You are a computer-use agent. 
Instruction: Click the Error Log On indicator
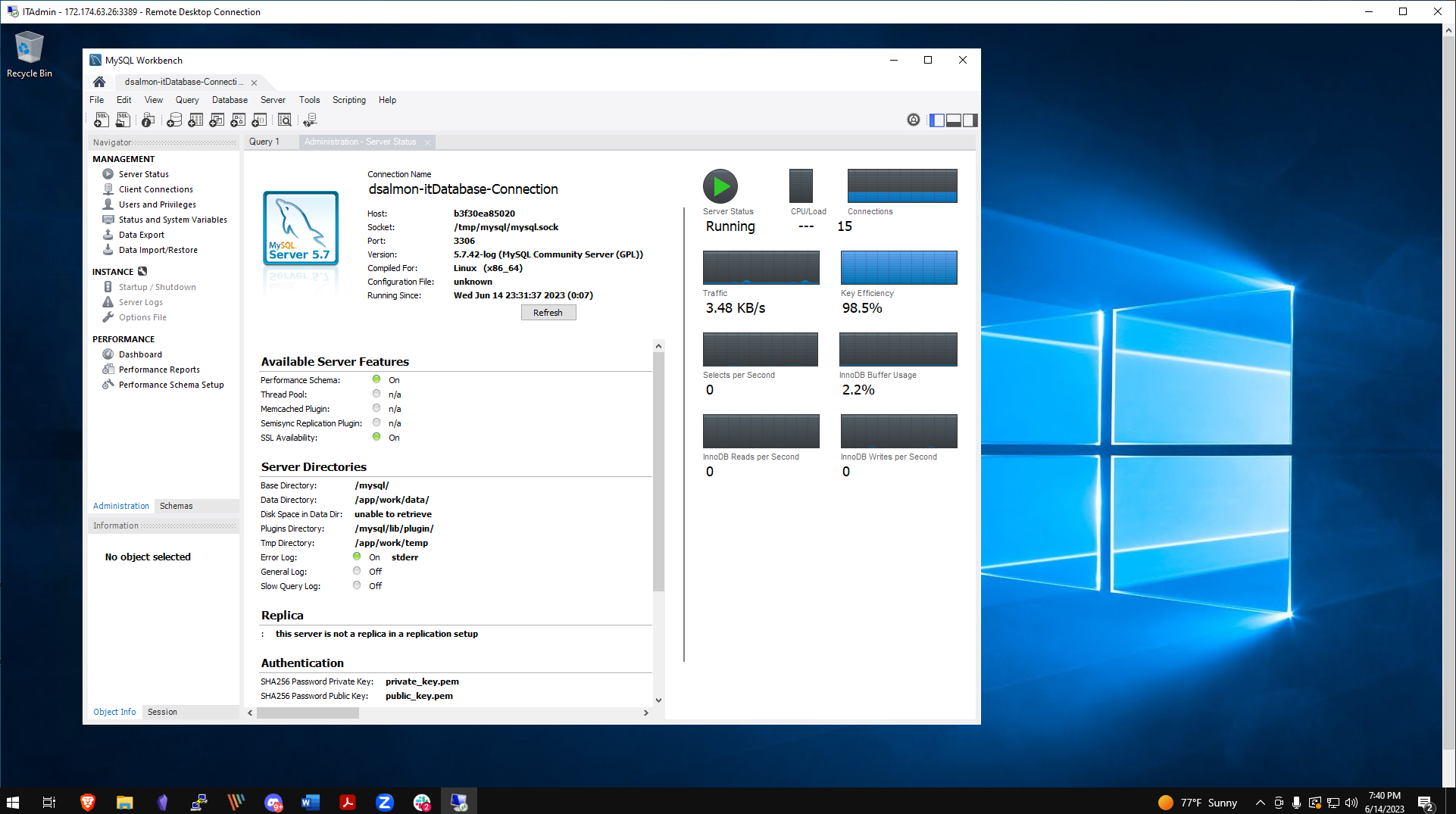pos(357,557)
